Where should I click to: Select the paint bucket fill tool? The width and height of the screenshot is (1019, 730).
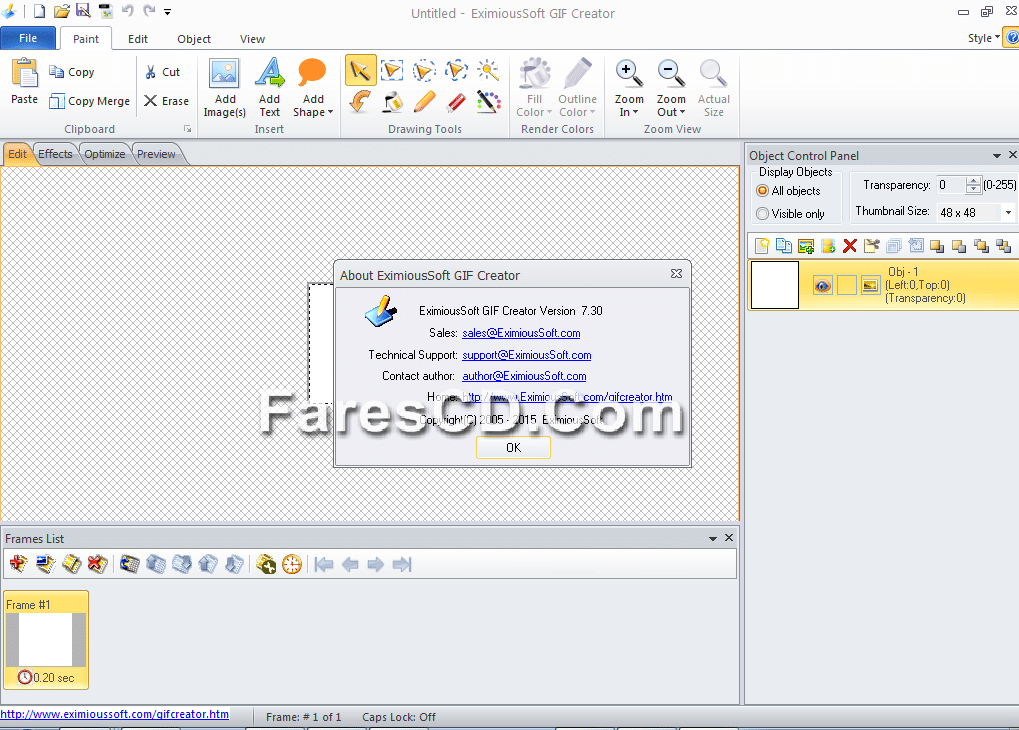(392, 102)
